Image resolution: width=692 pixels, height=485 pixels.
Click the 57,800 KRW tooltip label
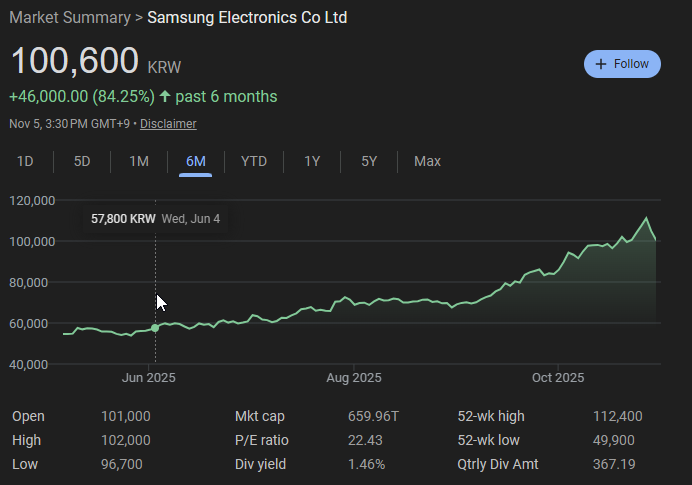click(x=123, y=219)
